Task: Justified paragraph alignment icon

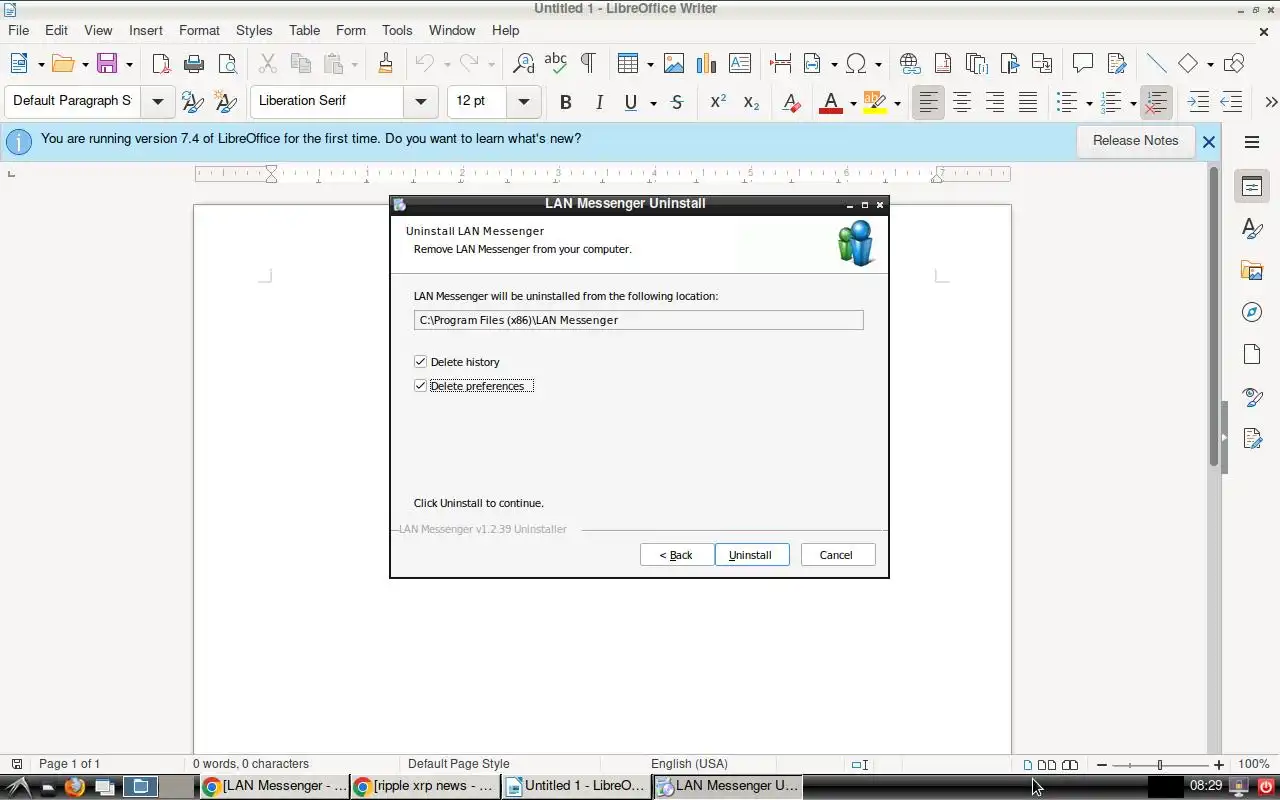Action: [x=1028, y=102]
